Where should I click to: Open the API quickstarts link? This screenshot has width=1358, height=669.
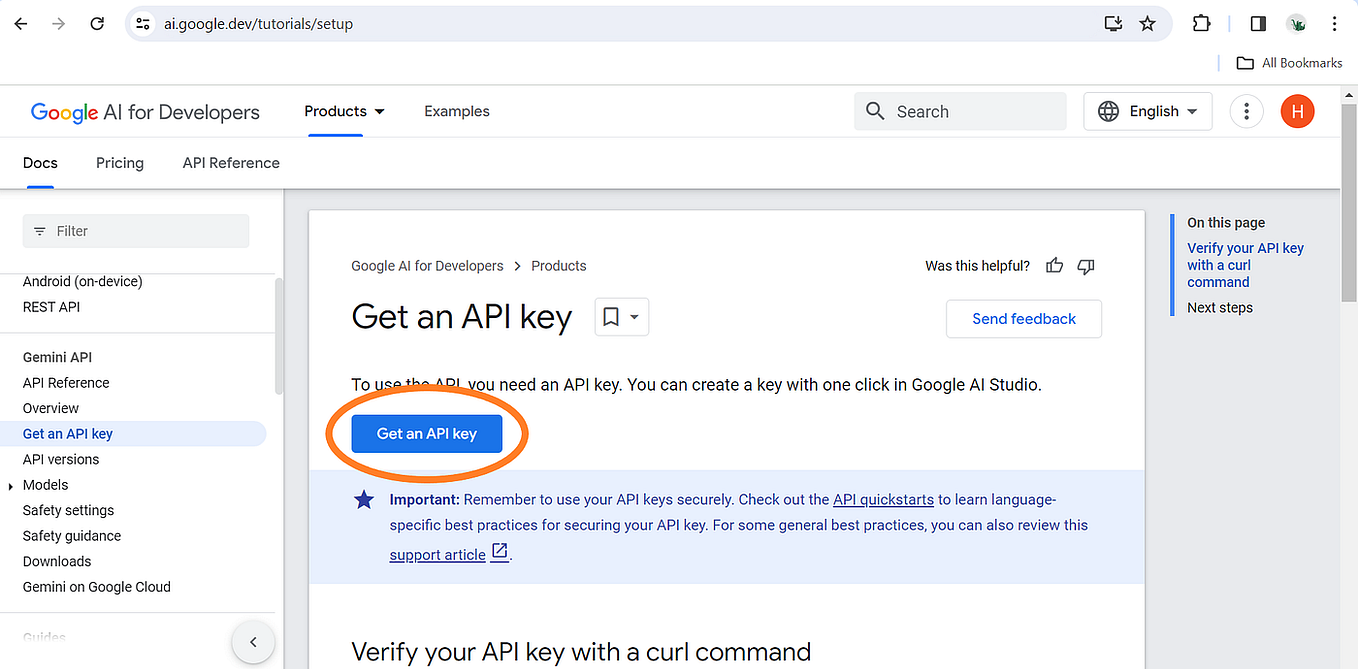coord(883,499)
